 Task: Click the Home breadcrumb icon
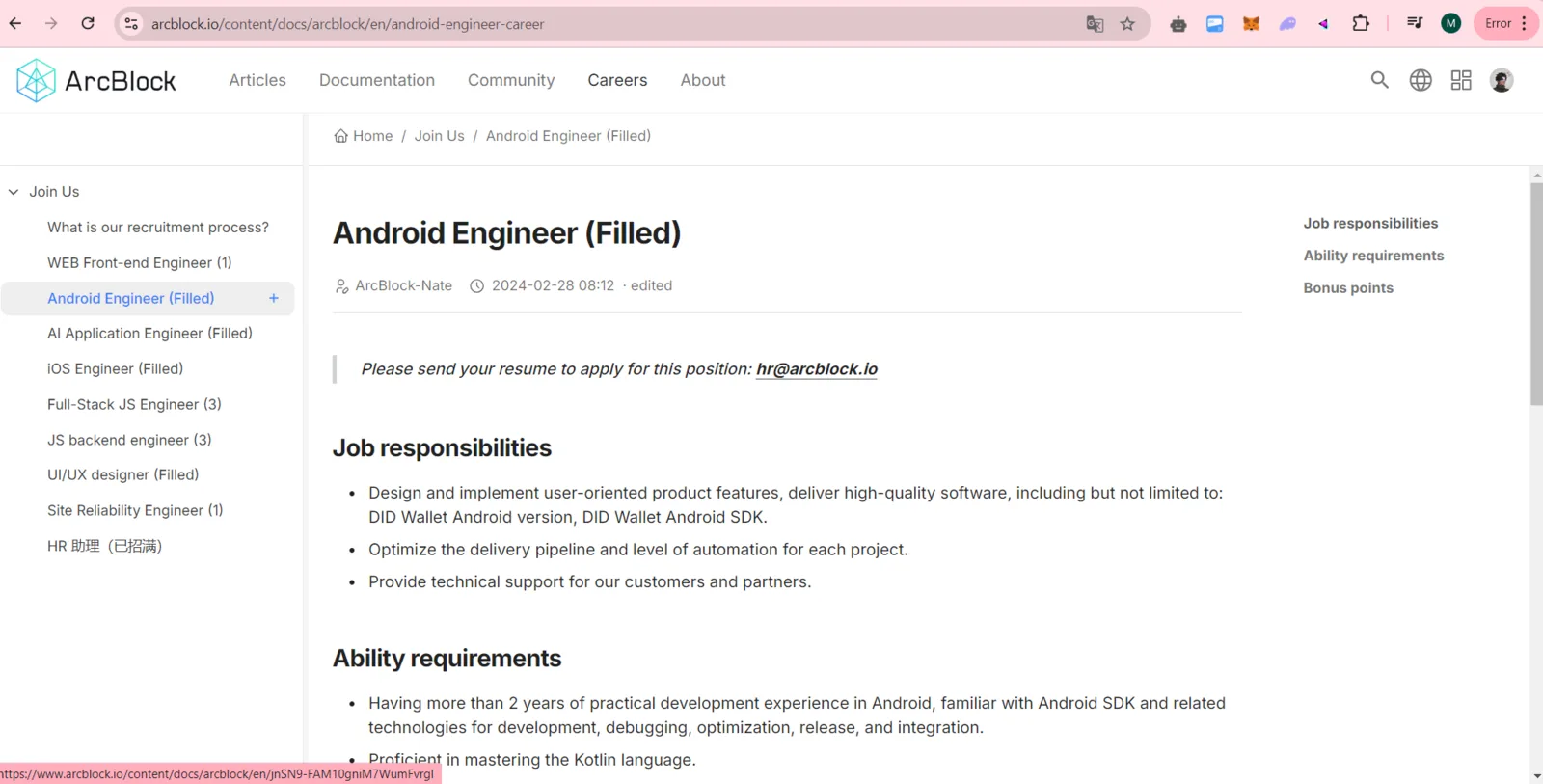point(340,136)
